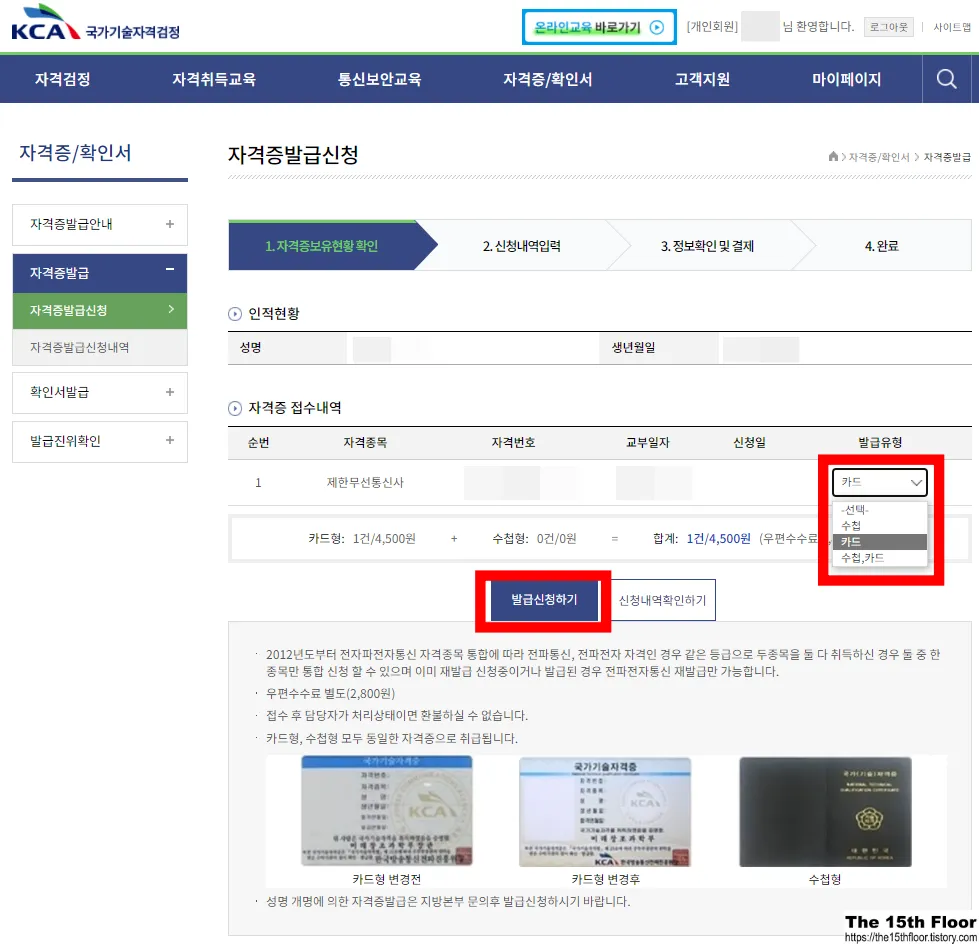Open the 마이페이지 main menu
979x944 pixels.
pyautogui.click(x=846, y=79)
